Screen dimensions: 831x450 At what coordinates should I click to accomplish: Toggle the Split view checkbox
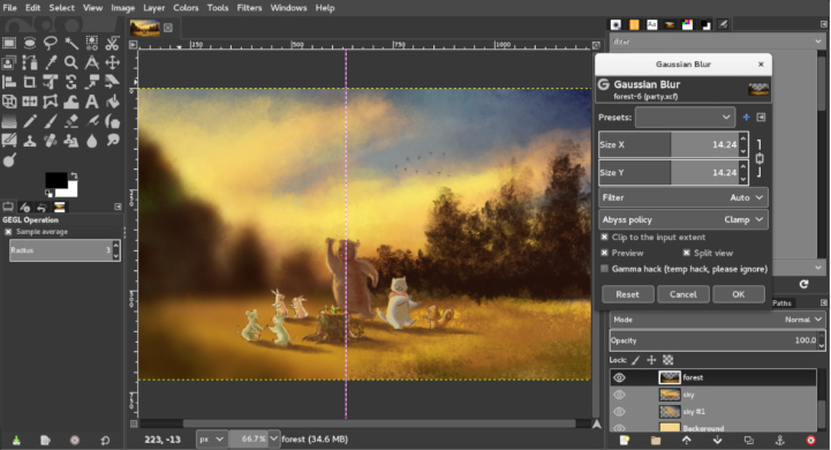(686, 253)
